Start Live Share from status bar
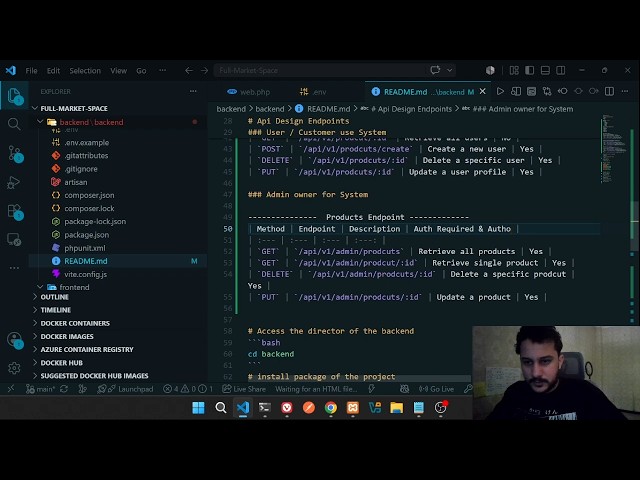The height and width of the screenshot is (480, 640). (x=244, y=389)
